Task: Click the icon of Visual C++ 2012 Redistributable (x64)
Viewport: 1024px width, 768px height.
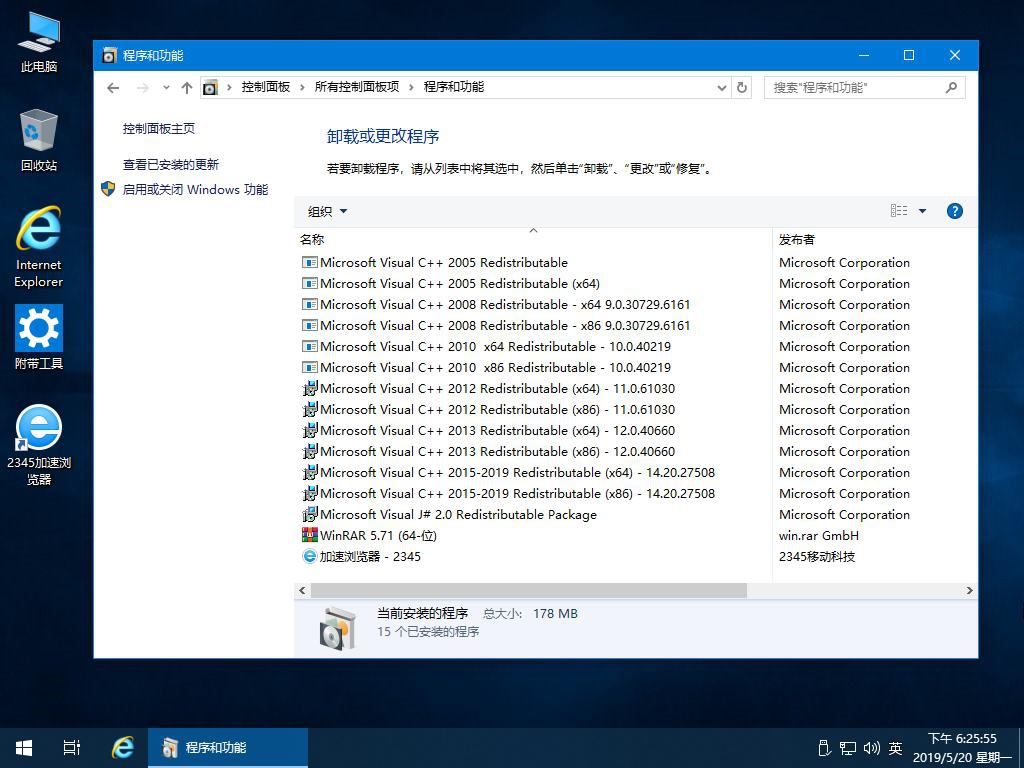Action: pyautogui.click(x=310, y=389)
